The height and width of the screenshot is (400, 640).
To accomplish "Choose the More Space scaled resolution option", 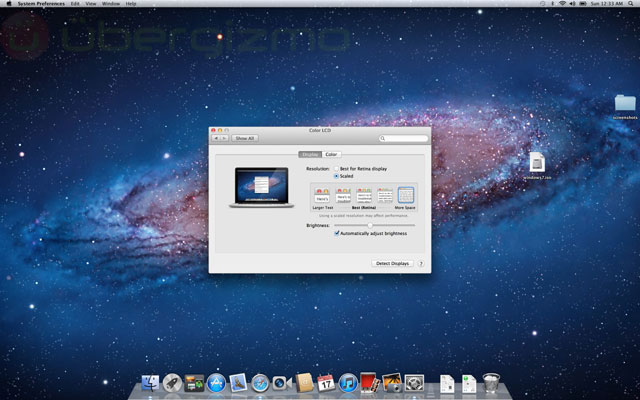I will (x=406, y=196).
